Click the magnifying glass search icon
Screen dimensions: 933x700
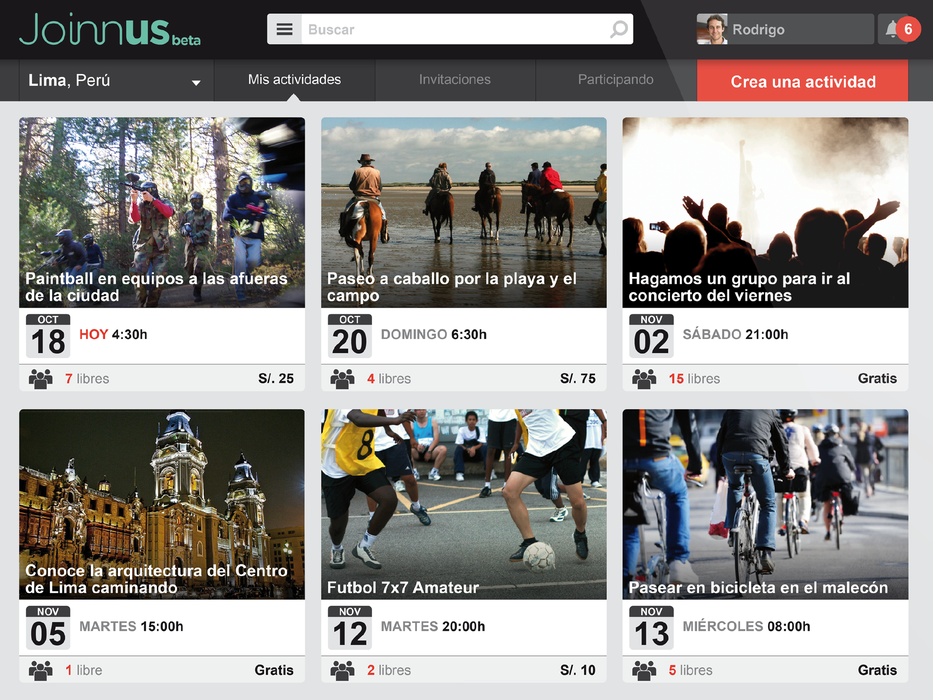click(x=619, y=29)
